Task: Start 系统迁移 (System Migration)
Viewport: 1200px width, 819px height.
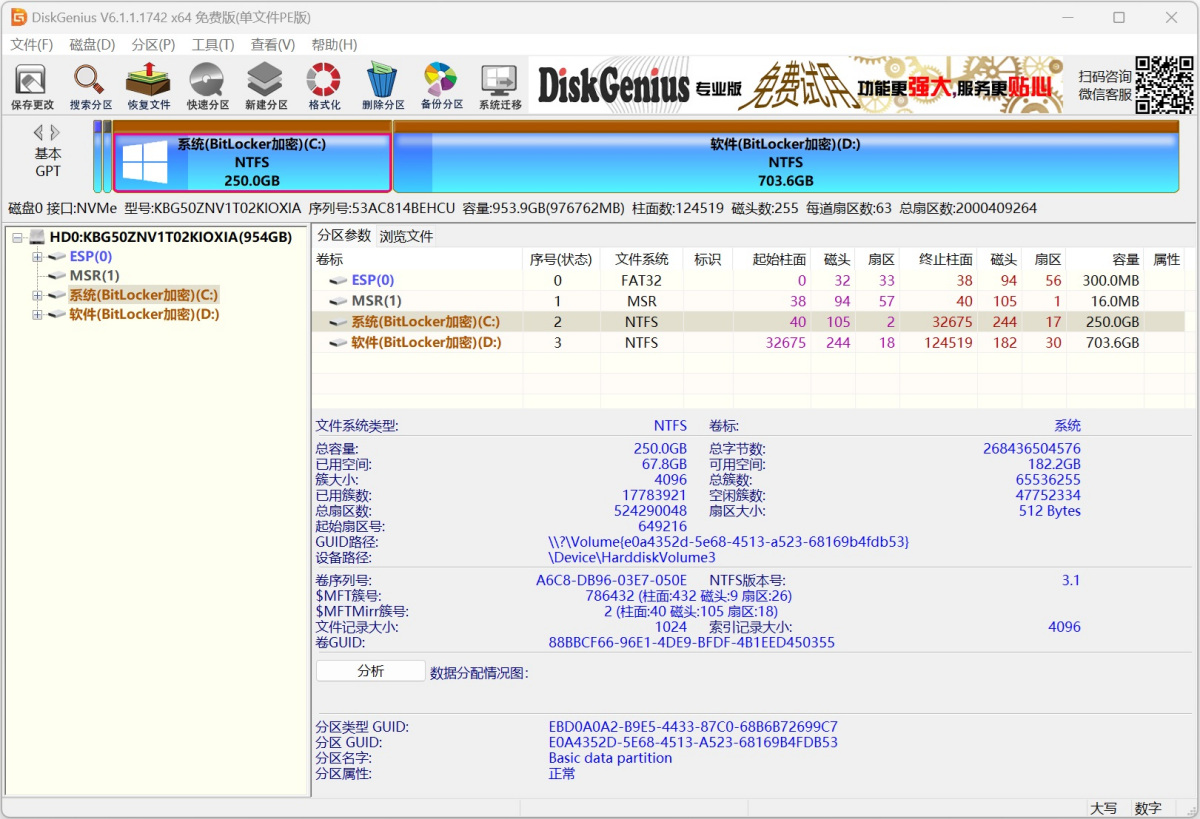Action: 498,85
